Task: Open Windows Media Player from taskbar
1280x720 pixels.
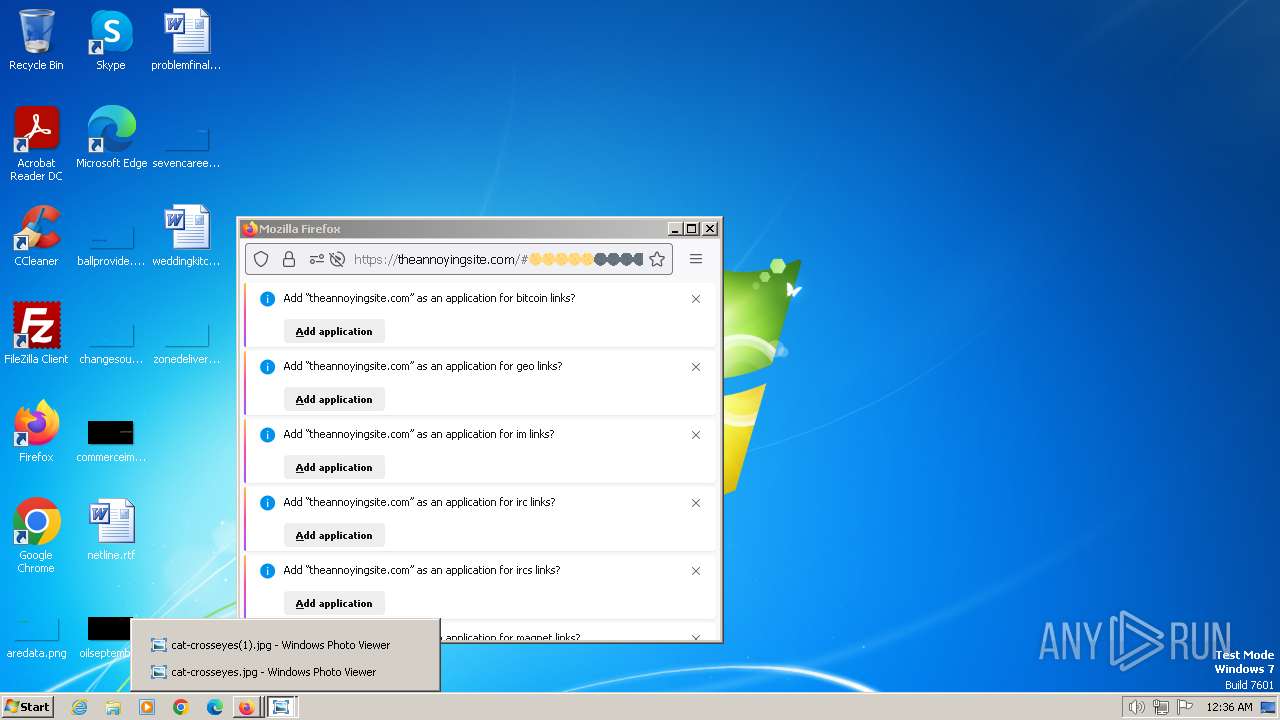Action: click(147, 707)
